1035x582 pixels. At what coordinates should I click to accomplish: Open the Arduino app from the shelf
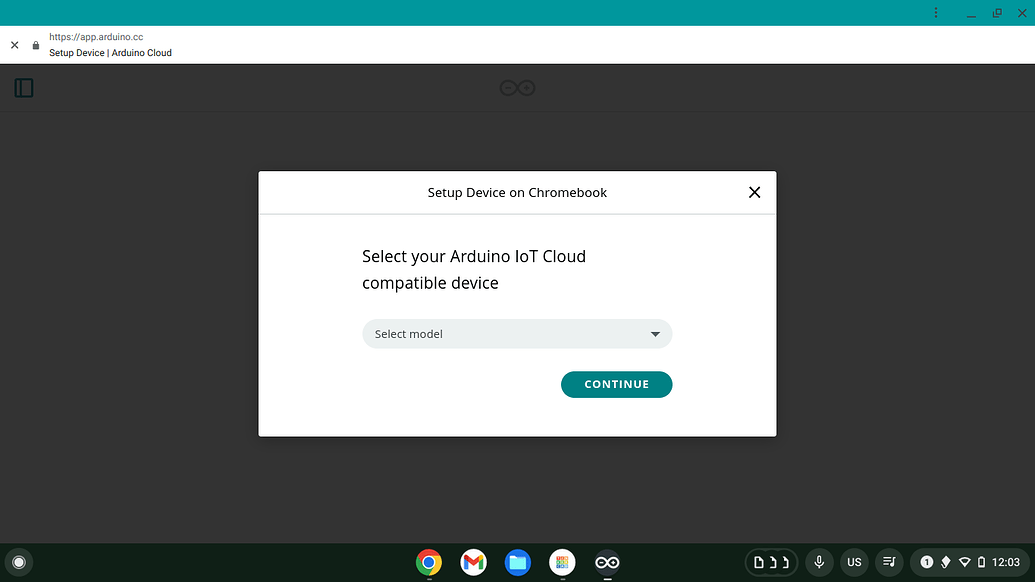click(607, 562)
